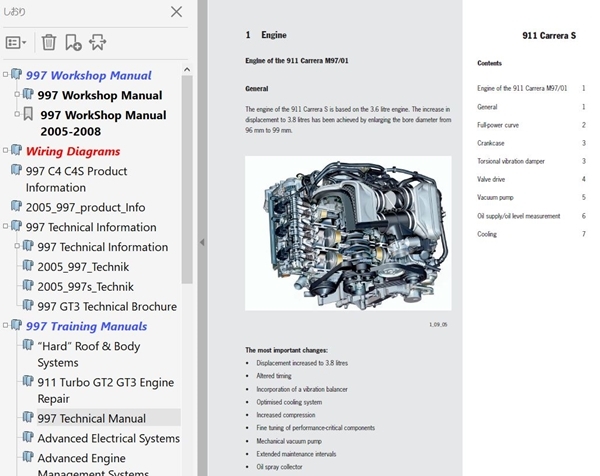Open the Advanced Electrical Systems bookmark
This screenshot has height=476, width=600.
tap(109, 439)
